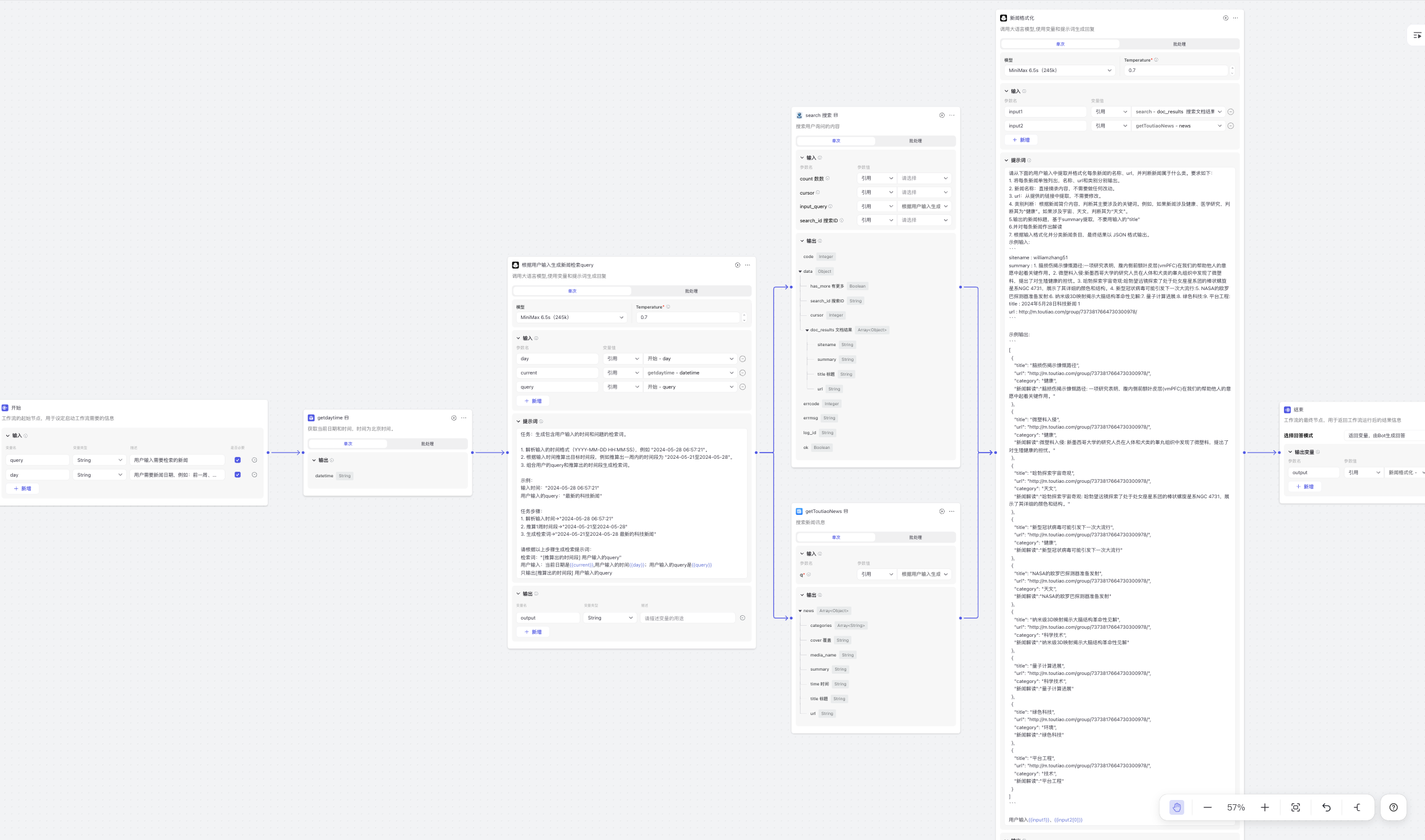Increase Temperature stepper in 新闻格式化 node

tap(1232, 68)
